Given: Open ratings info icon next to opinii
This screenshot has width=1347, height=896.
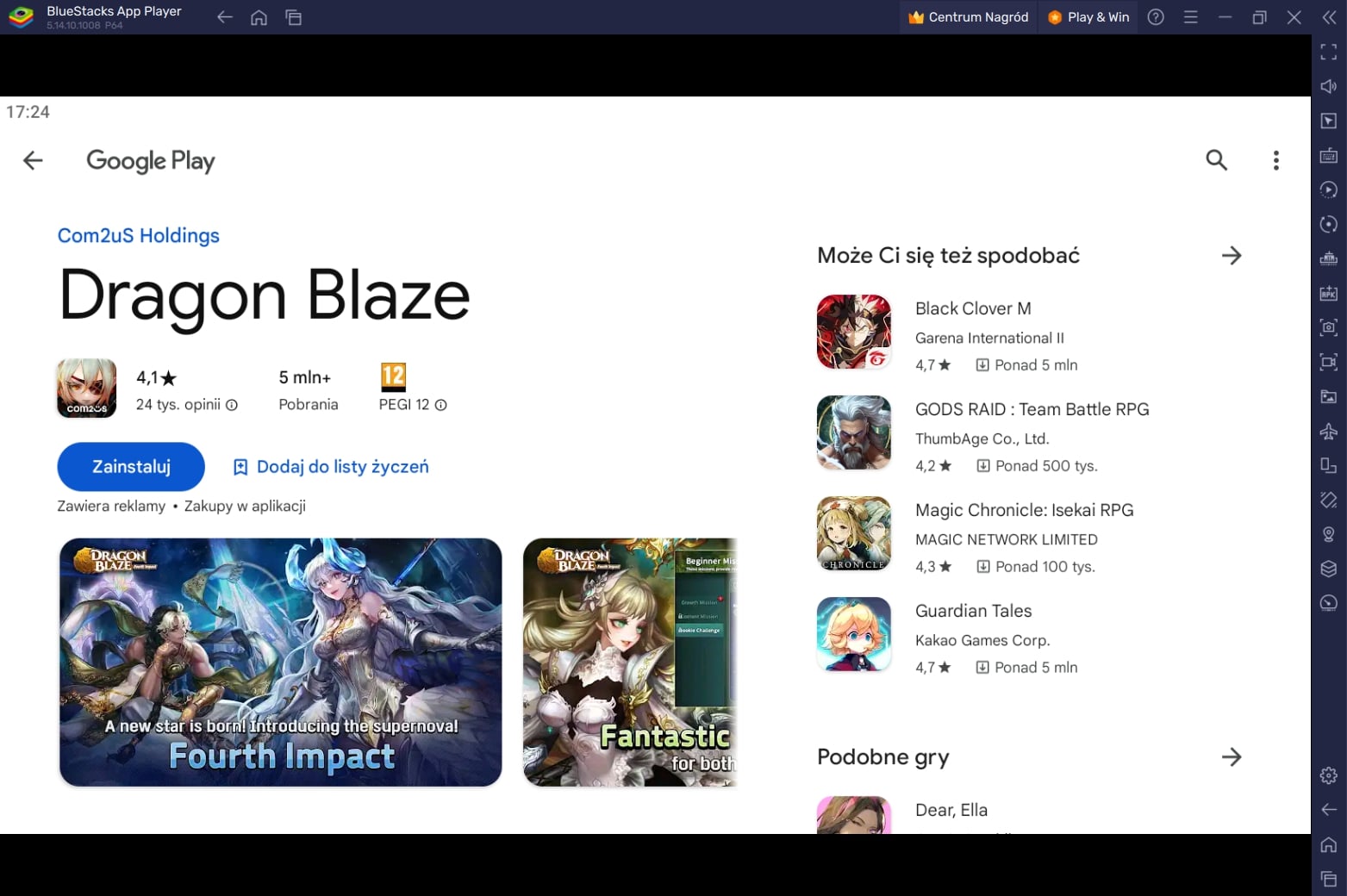Looking at the screenshot, I should click(232, 405).
